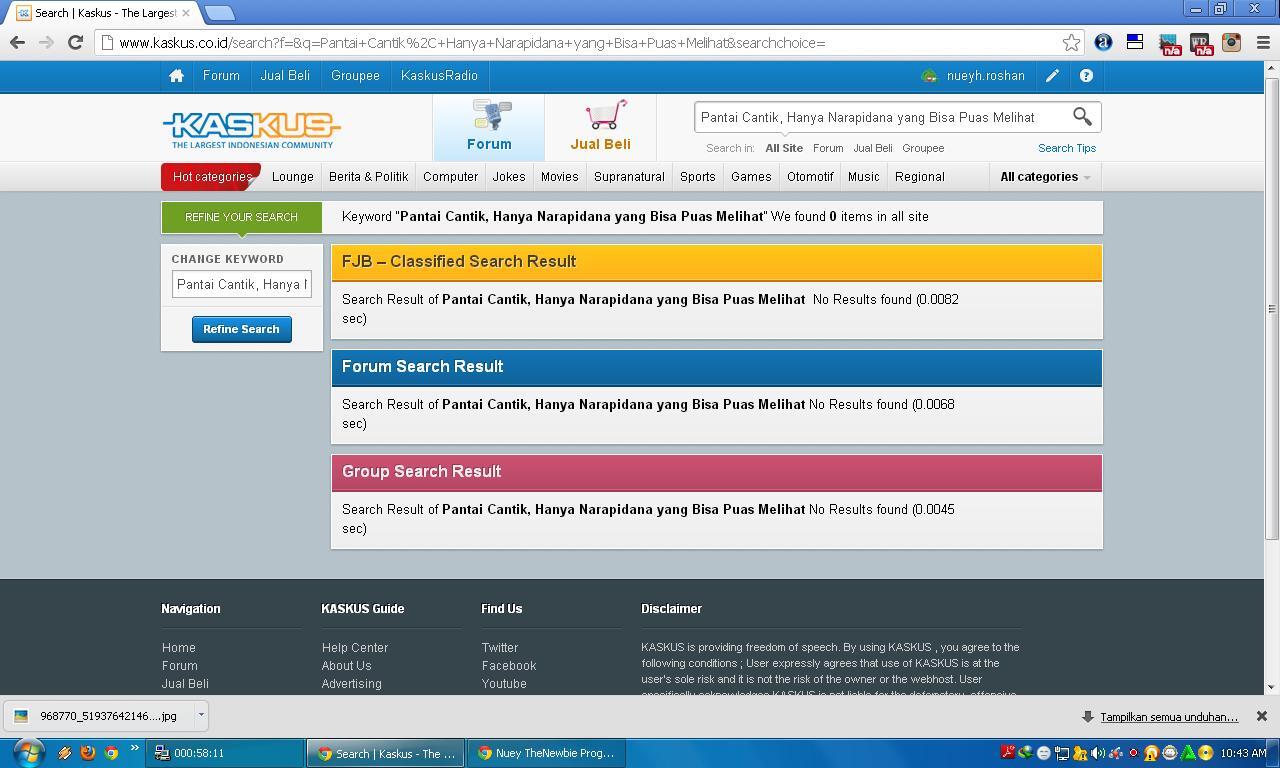Open the Search Tips link
This screenshot has width=1280, height=768.
tap(1067, 148)
